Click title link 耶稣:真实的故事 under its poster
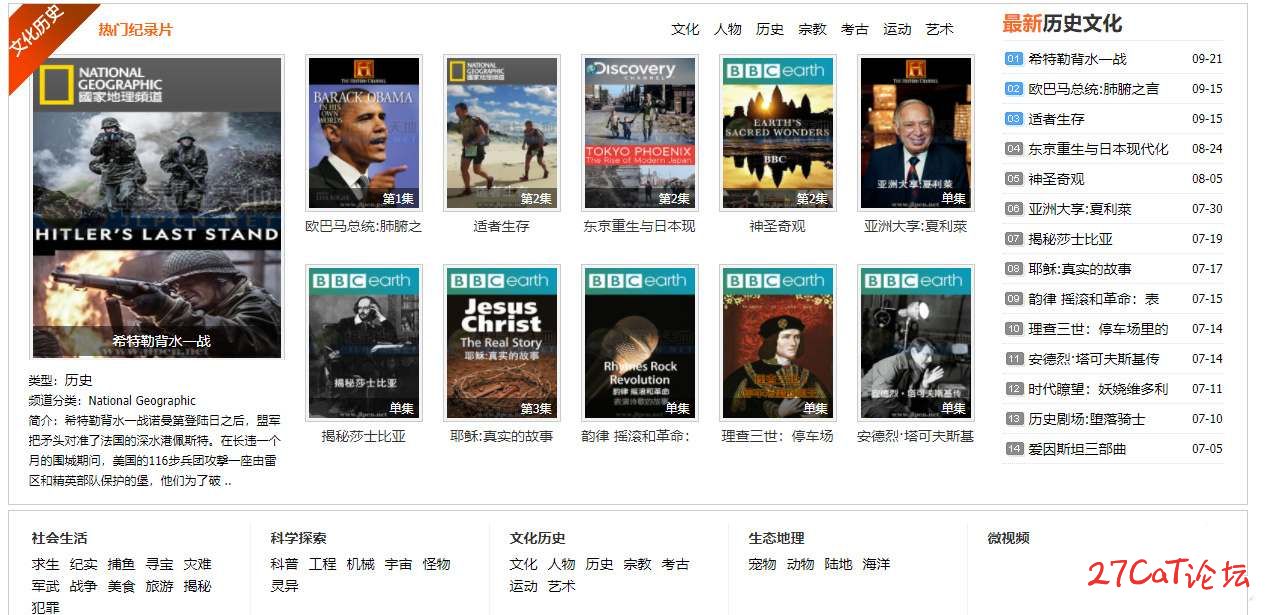This screenshot has width=1265, height=615. 502,437
